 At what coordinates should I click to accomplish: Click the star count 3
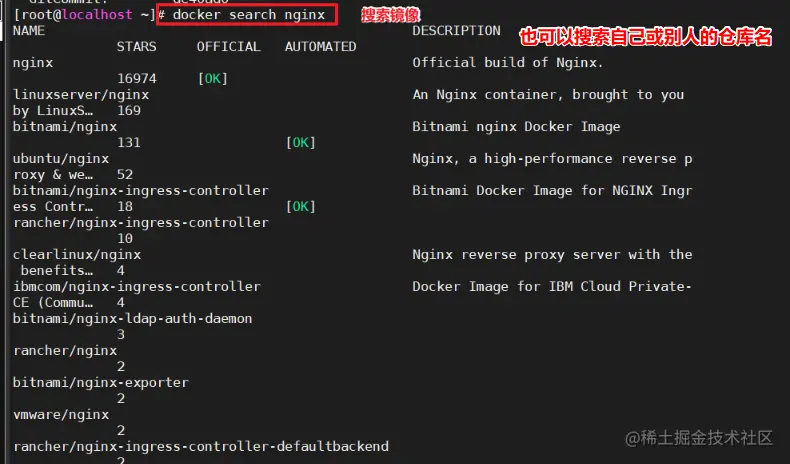[121, 335]
